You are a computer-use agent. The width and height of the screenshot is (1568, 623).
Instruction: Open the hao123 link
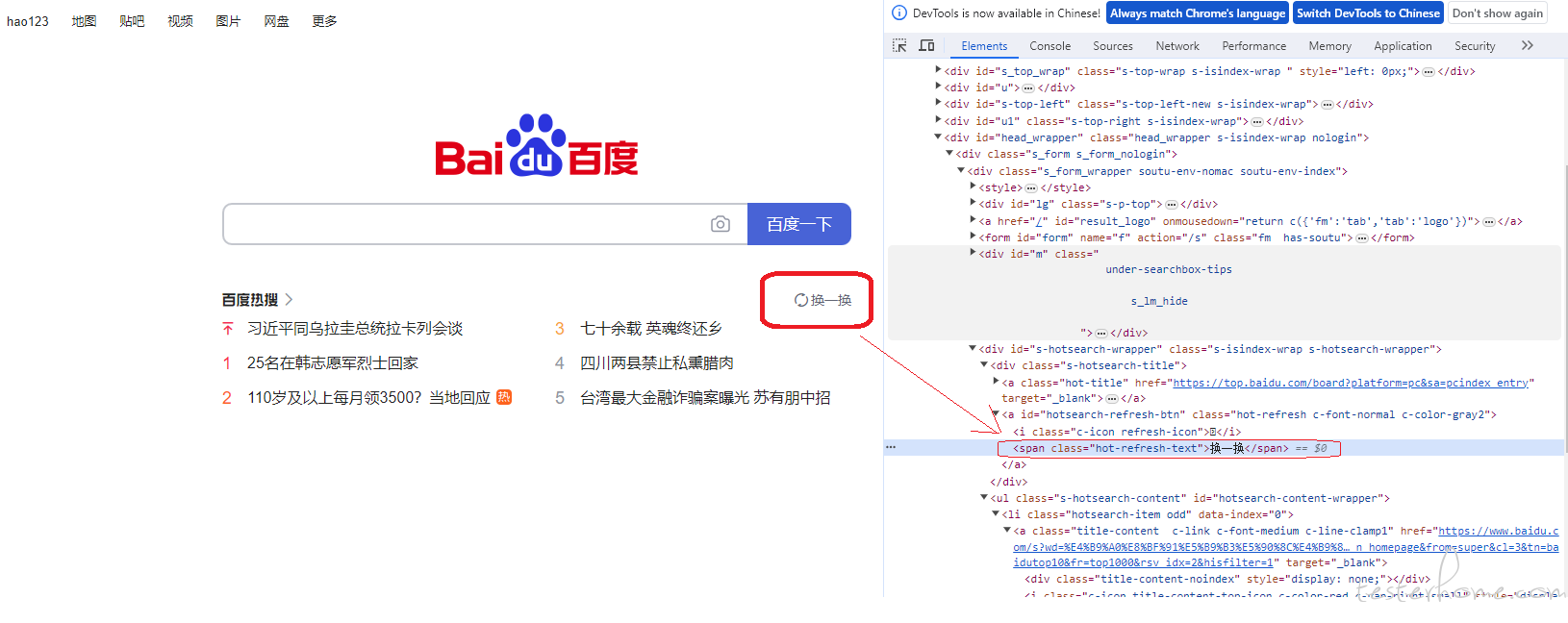click(28, 21)
